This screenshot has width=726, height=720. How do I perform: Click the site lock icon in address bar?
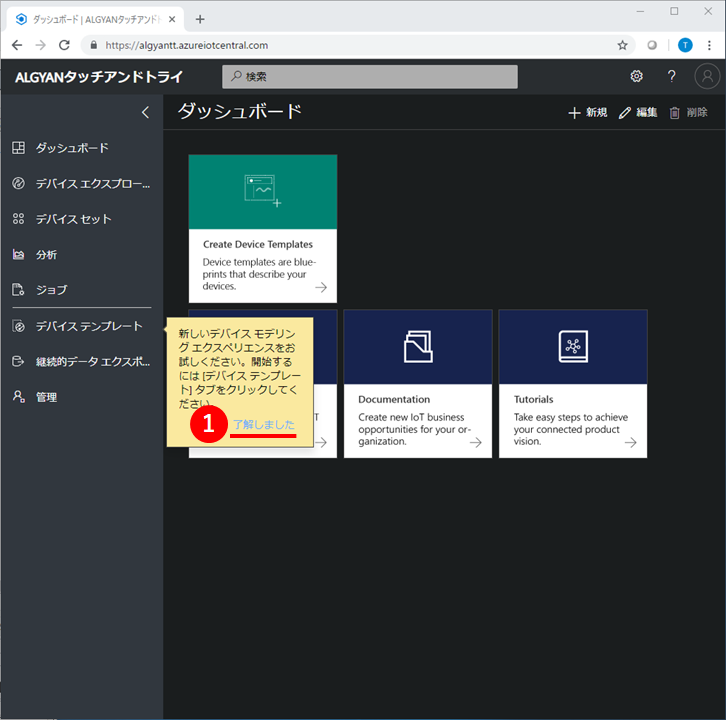94,45
